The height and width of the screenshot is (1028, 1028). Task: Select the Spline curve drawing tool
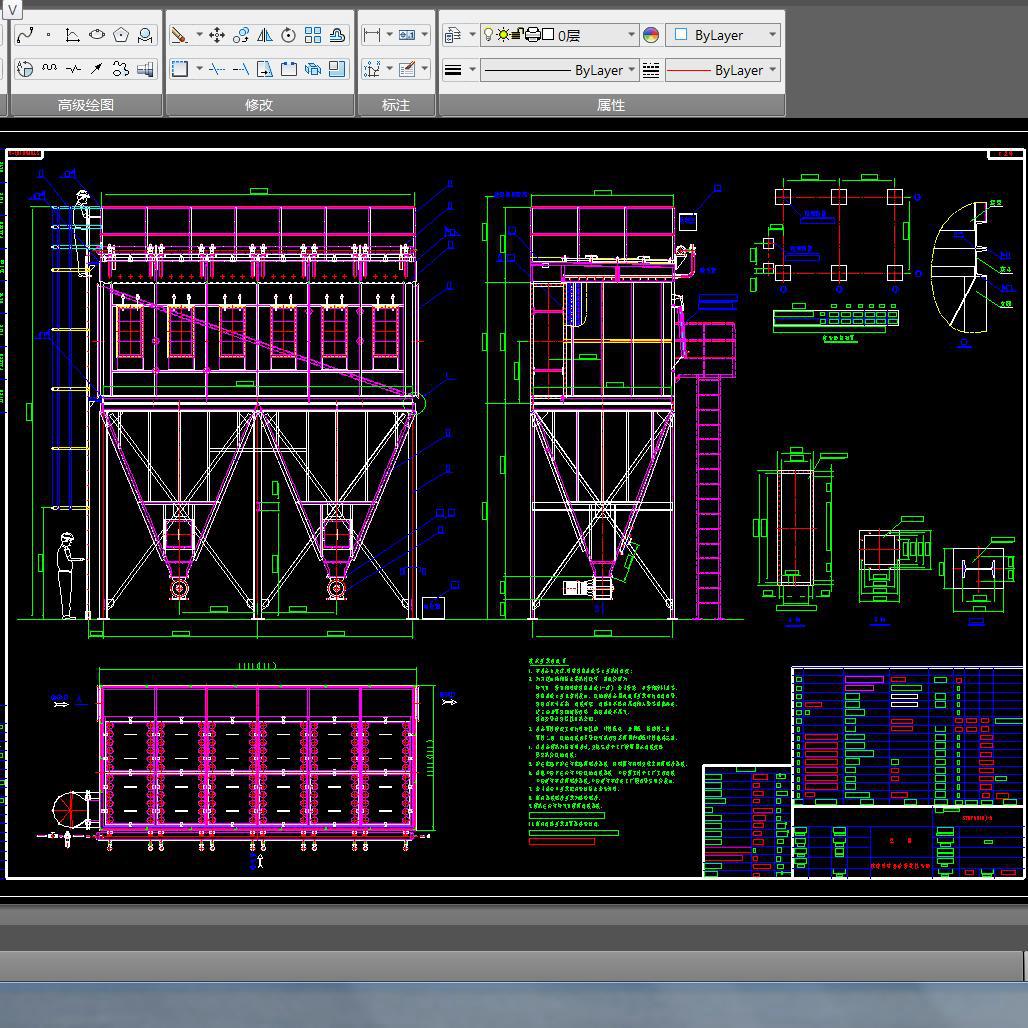(x=25, y=35)
